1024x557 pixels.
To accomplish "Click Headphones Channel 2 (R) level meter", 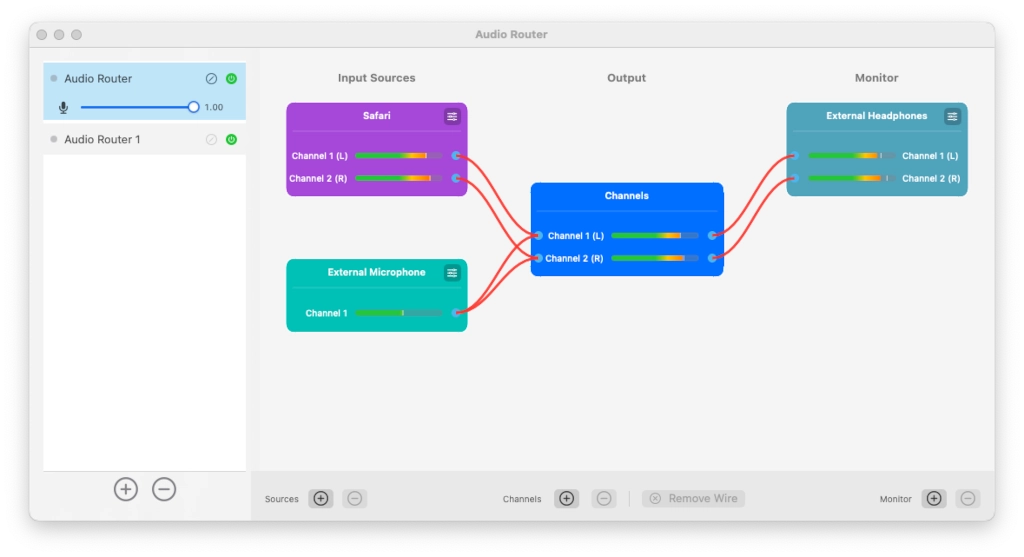I will 852,178.
